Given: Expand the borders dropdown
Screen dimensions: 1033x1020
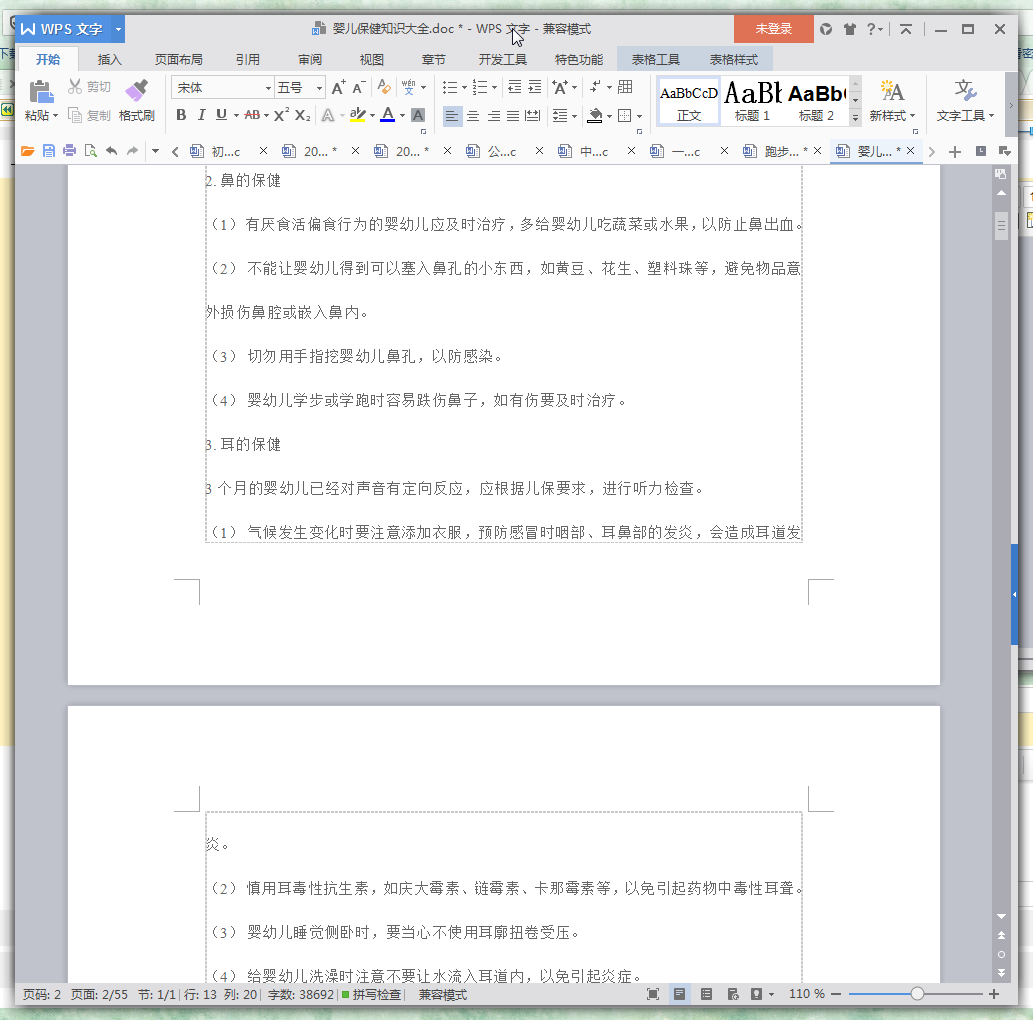Looking at the screenshot, I should 639,116.
